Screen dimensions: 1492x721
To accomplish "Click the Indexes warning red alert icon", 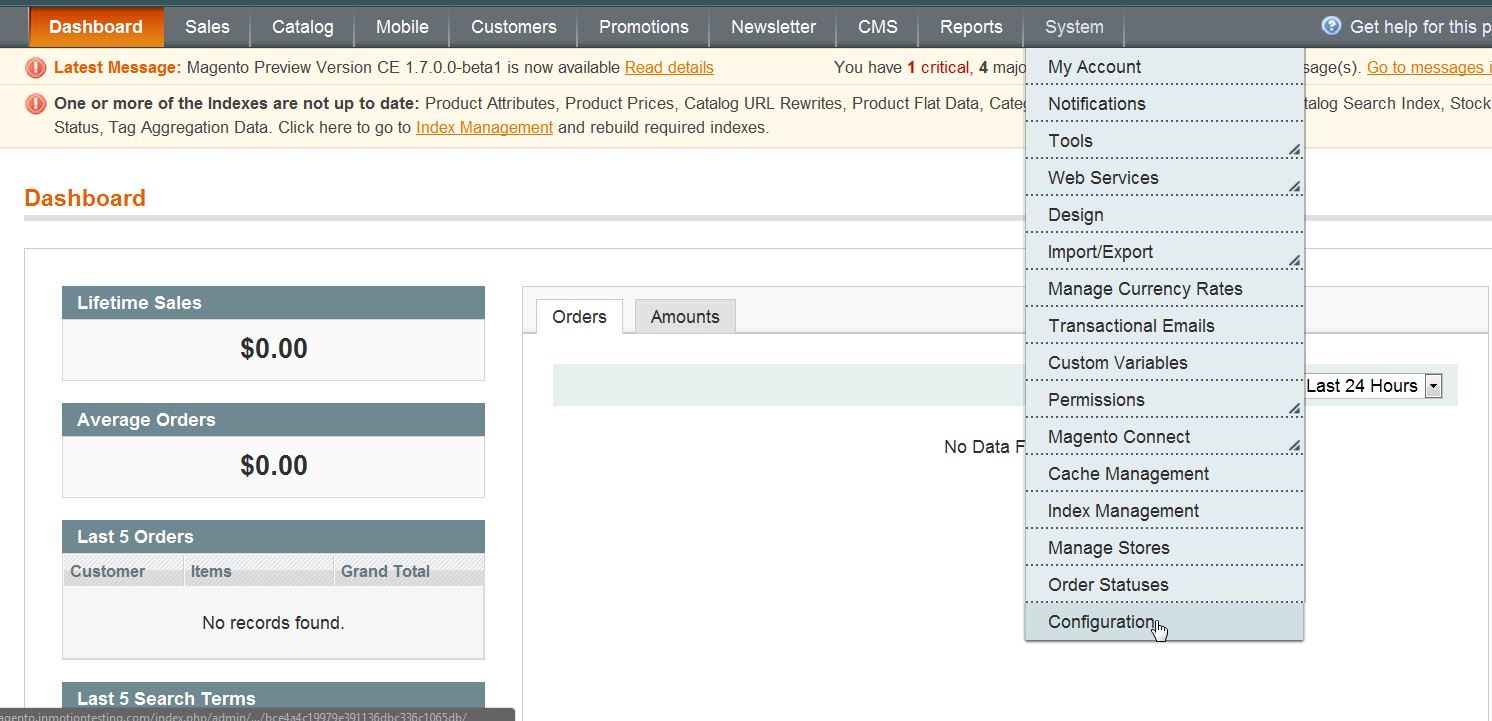I will tap(36, 104).
